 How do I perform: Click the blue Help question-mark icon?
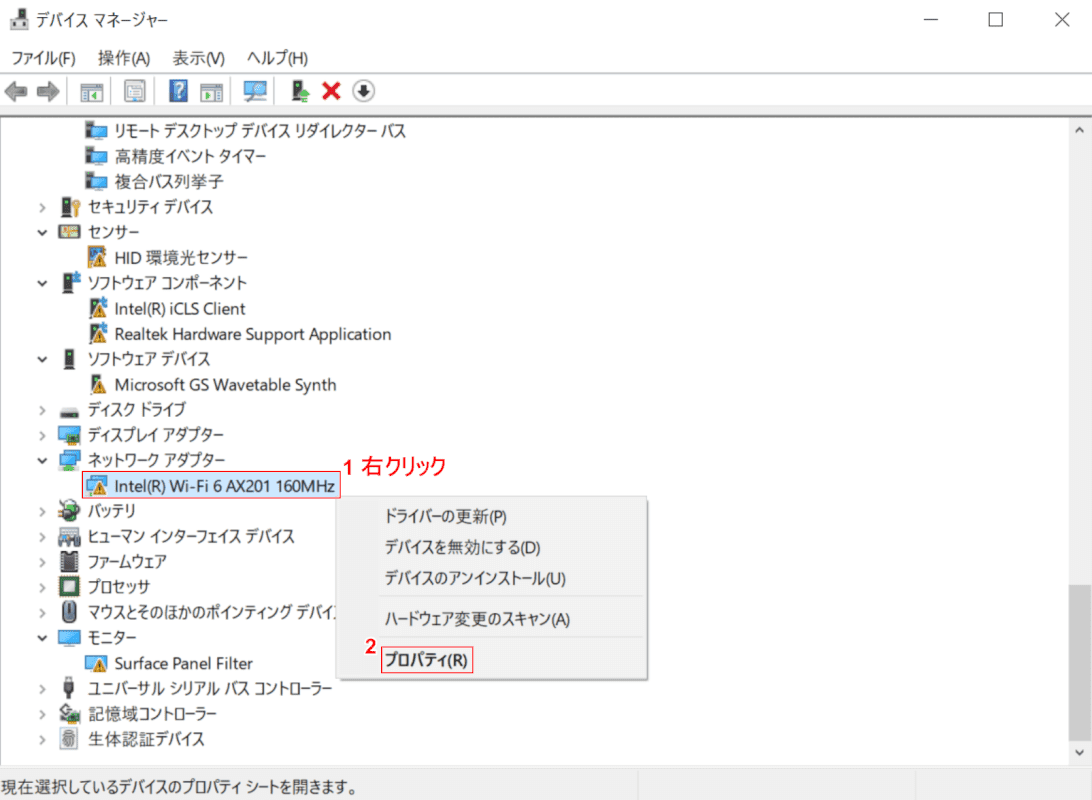click(x=178, y=91)
